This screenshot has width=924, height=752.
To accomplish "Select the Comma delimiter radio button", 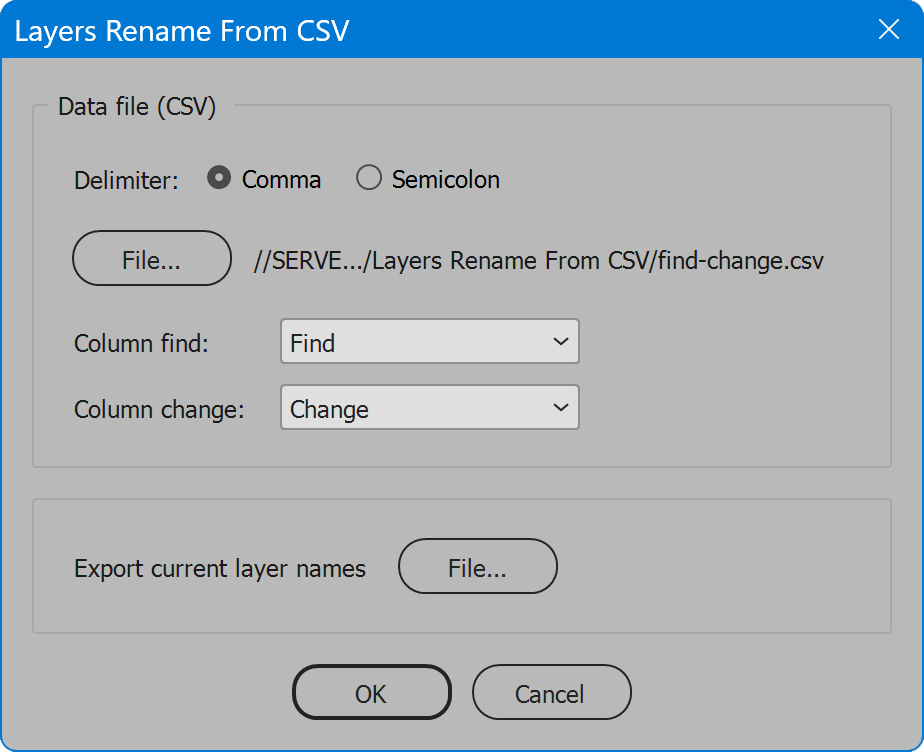I will pyautogui.click(x=218, y=177).
